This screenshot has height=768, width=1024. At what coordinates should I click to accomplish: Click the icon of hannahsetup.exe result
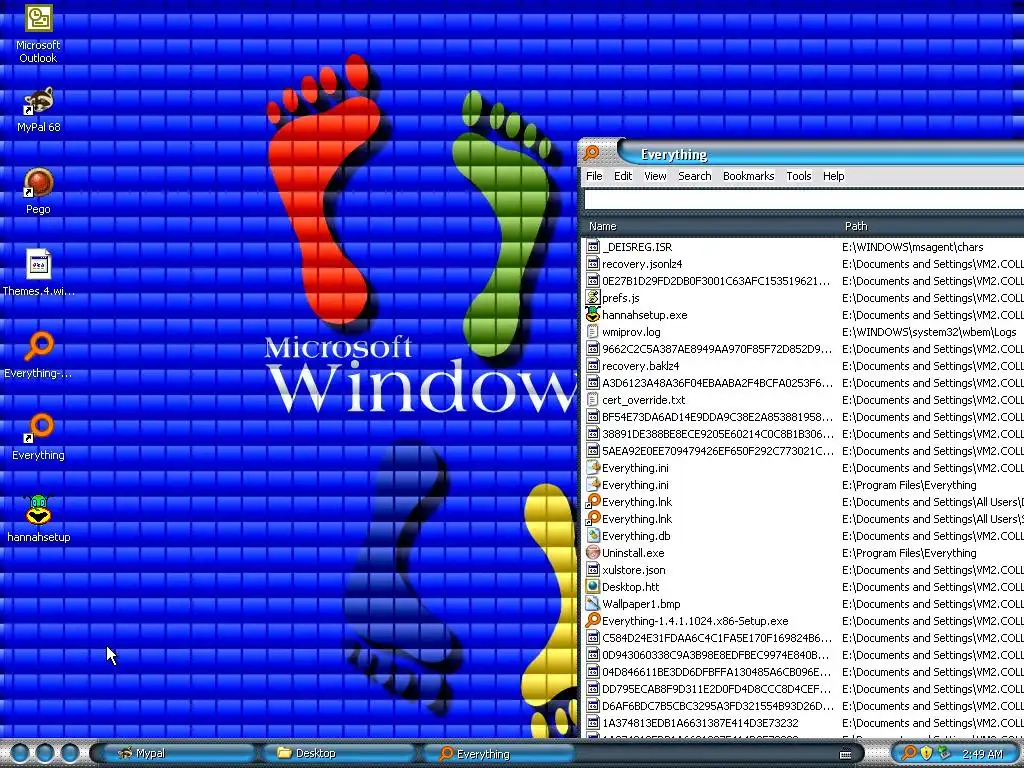click(x=592, y=315)
